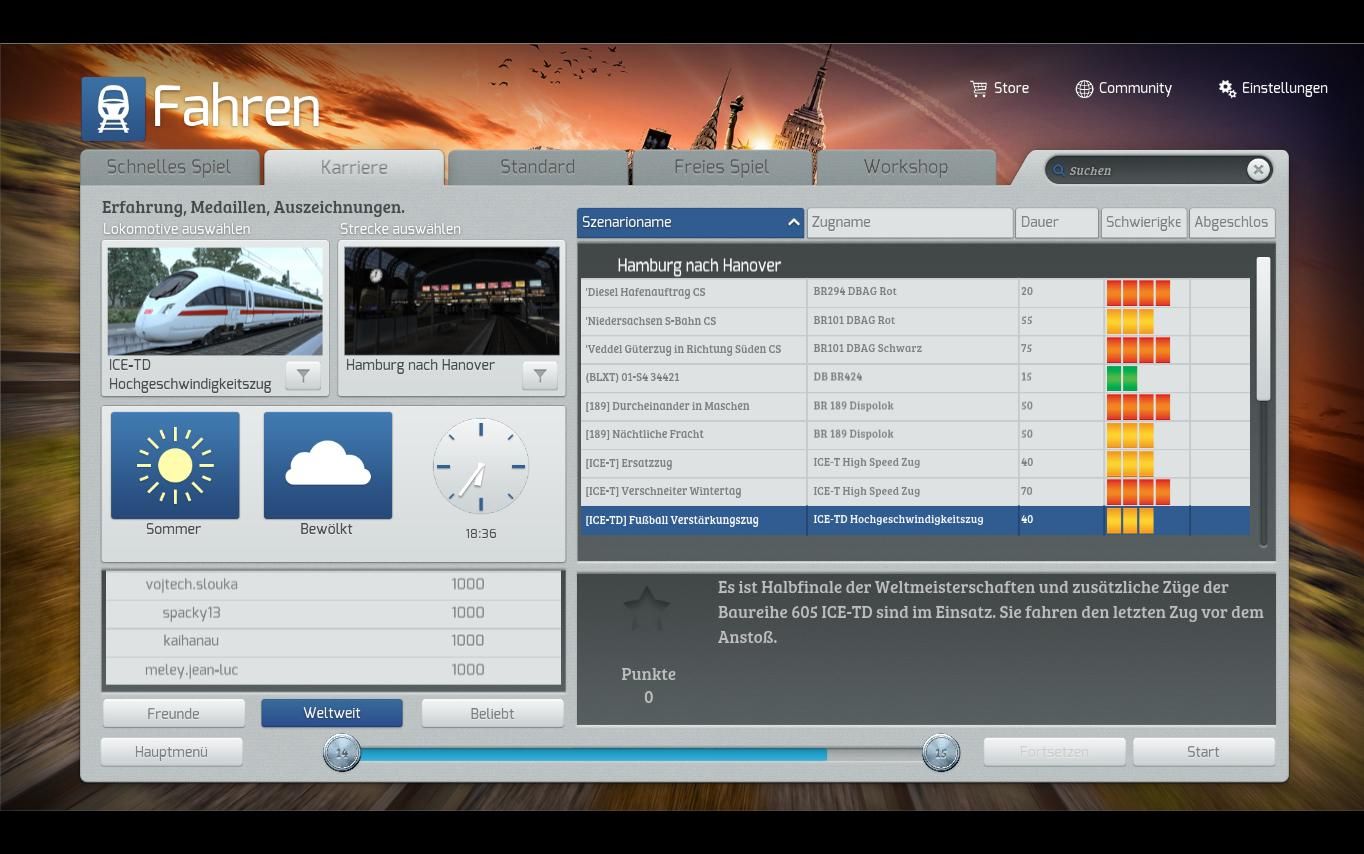Select scenario (BLXT) 01-S4 34421
This screenshot has width=1364, height=854.
694,377
